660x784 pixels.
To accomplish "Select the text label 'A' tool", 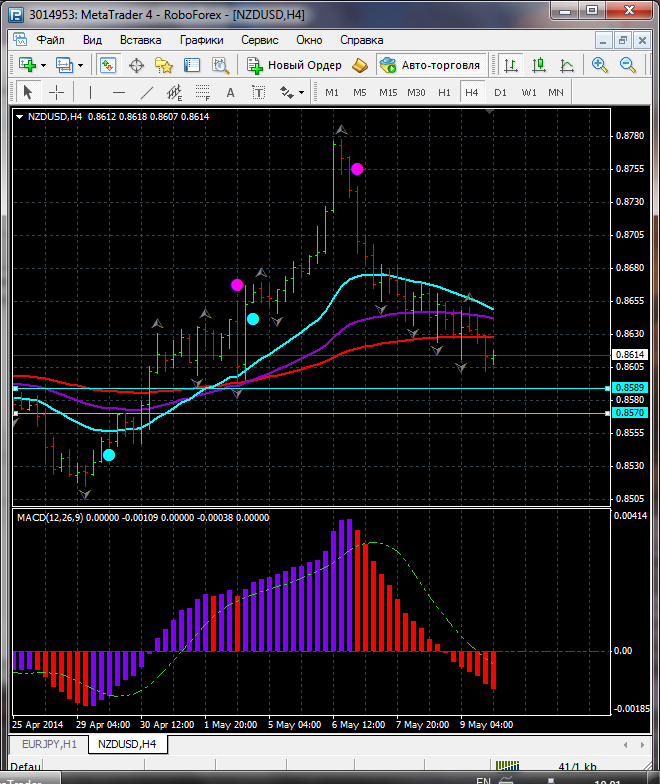I will pyautogui.click(x=230, y=92).
